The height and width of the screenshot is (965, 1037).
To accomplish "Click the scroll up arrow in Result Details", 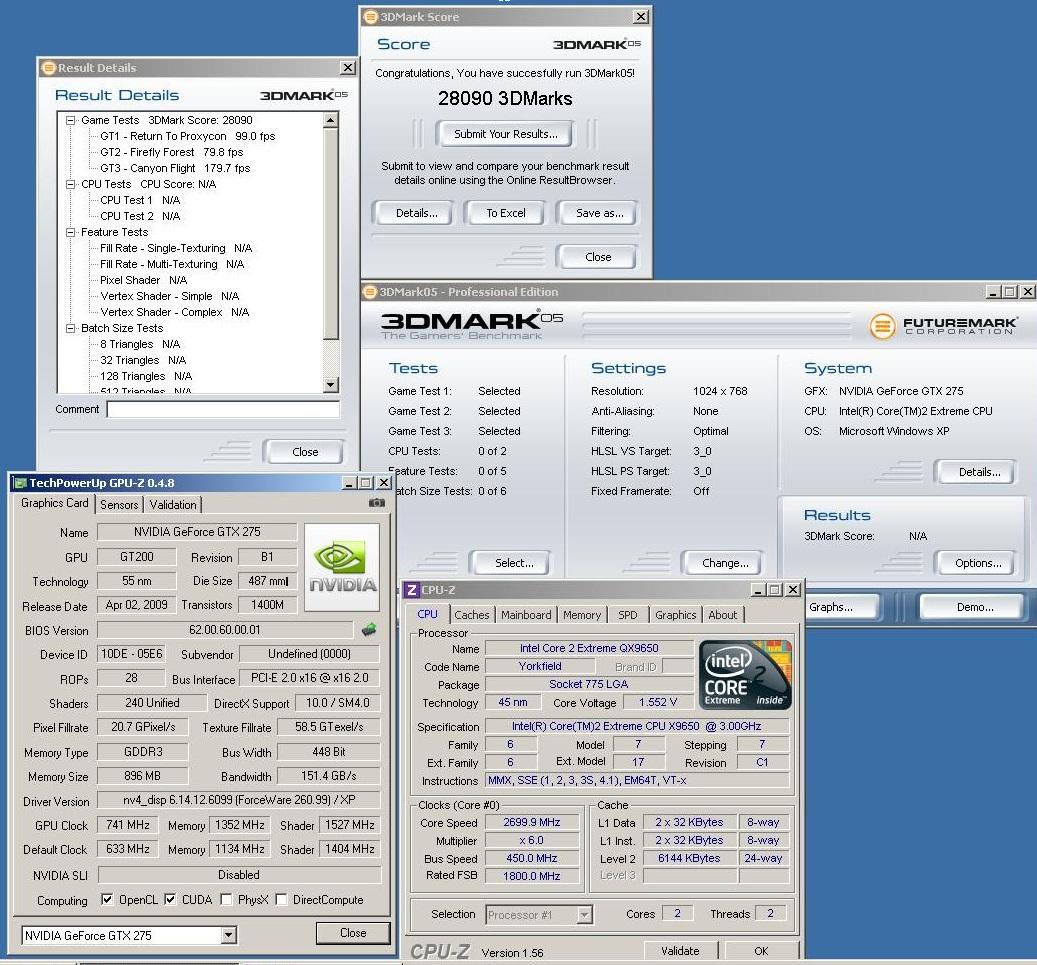I will coord(331,120).
